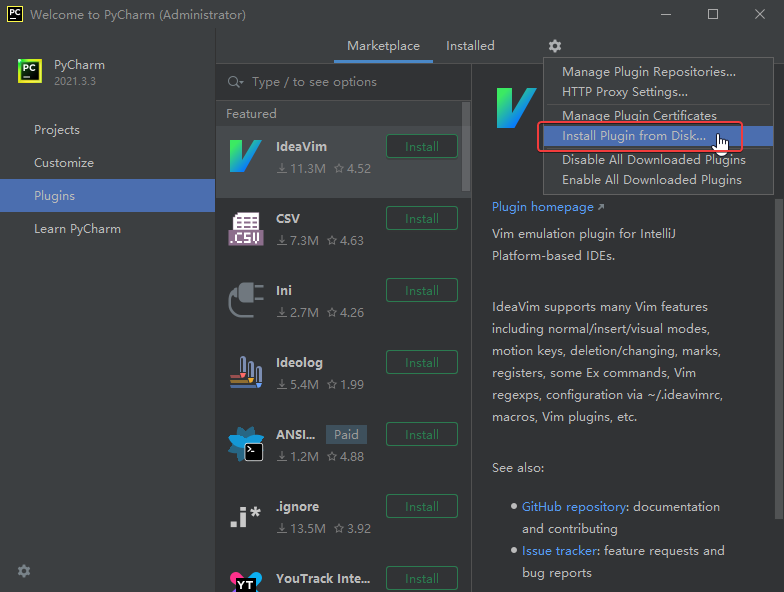Screen dimensions: 784x592
Task: Install the .ignore plugin
Action: [422, 506]
